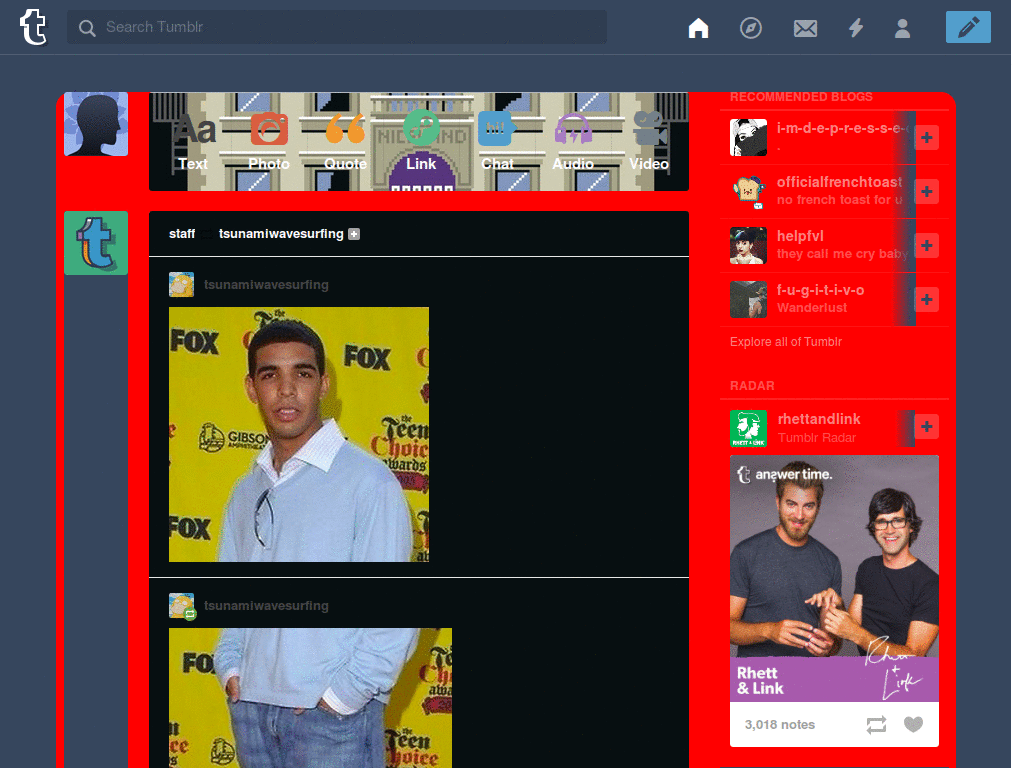Open f-u-g-i-t-i-v-o recommended blog

820,290
